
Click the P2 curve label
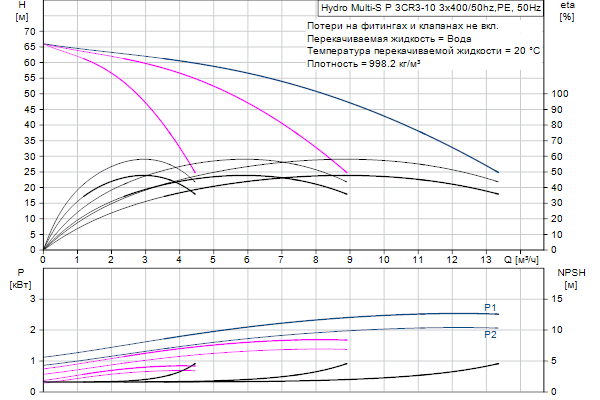click(490, 334)
